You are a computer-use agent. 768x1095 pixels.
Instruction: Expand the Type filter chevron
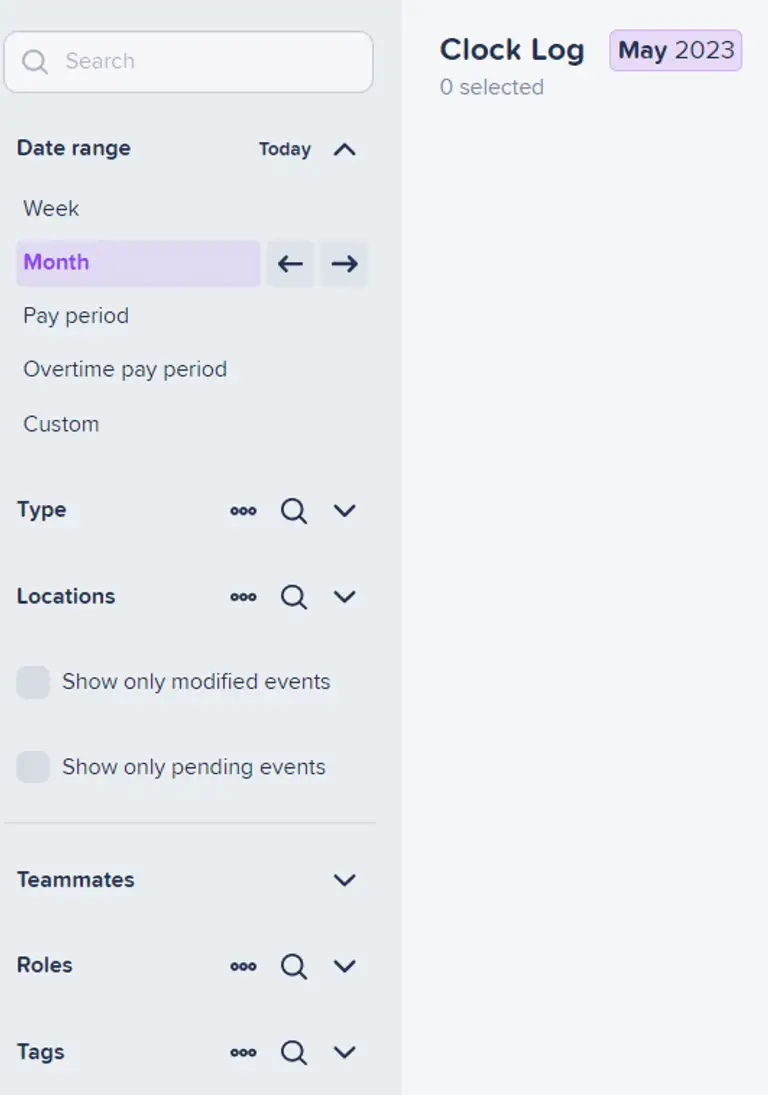pyautogui.click(x=344, y=511)
